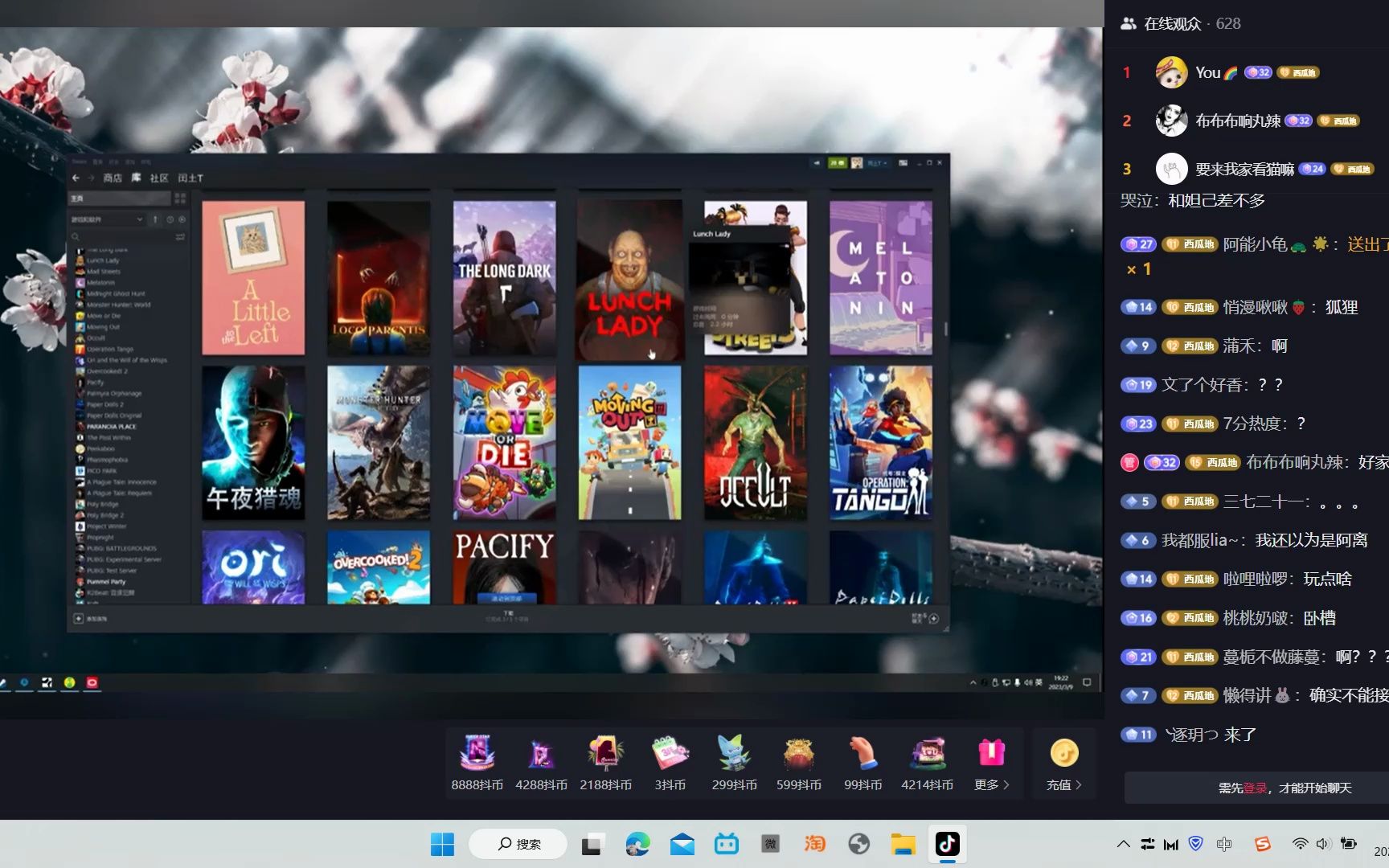The image size is (1389, 868).
Task: Open the advanced filter sliders icon
Action: (180, 237)
